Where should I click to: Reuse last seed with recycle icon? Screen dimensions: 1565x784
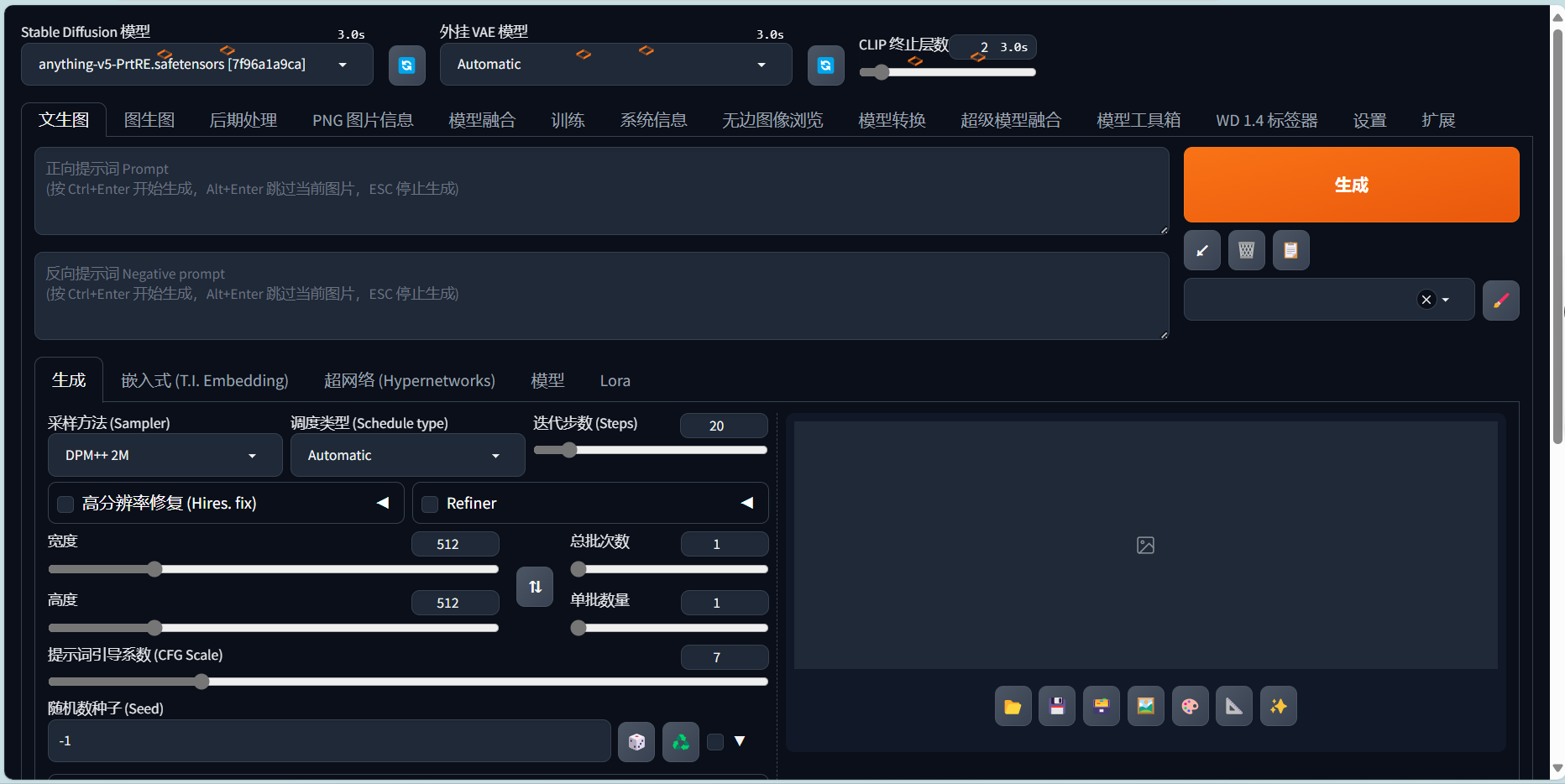point(681,742)
